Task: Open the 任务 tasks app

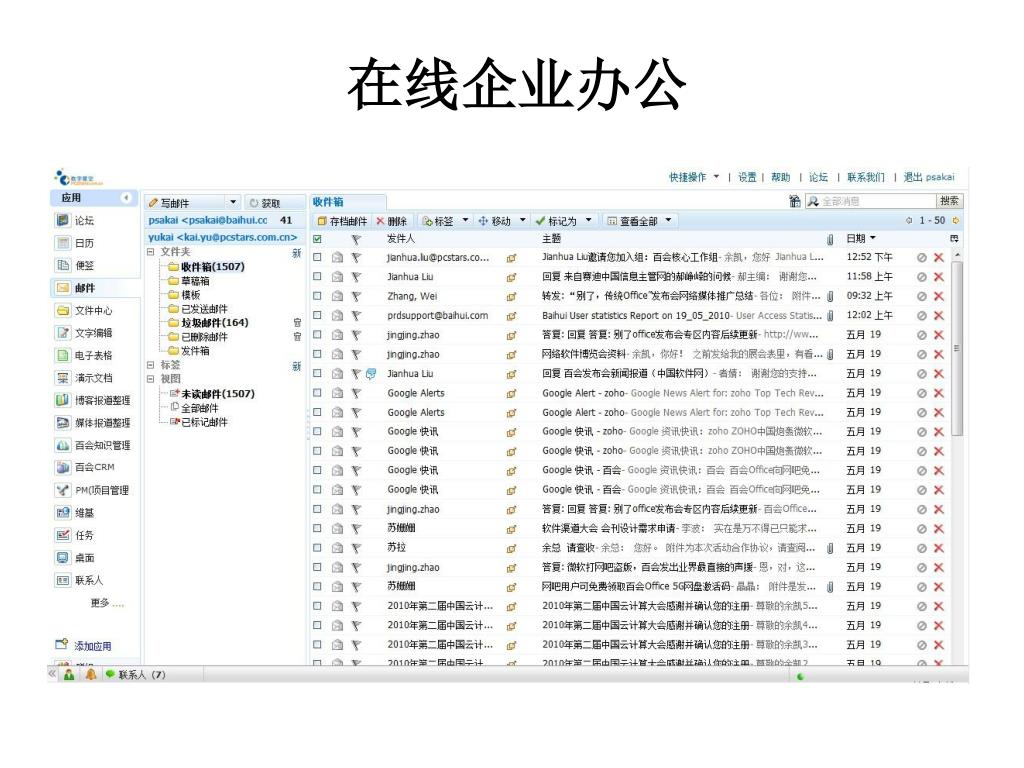Action: [74, 536]
